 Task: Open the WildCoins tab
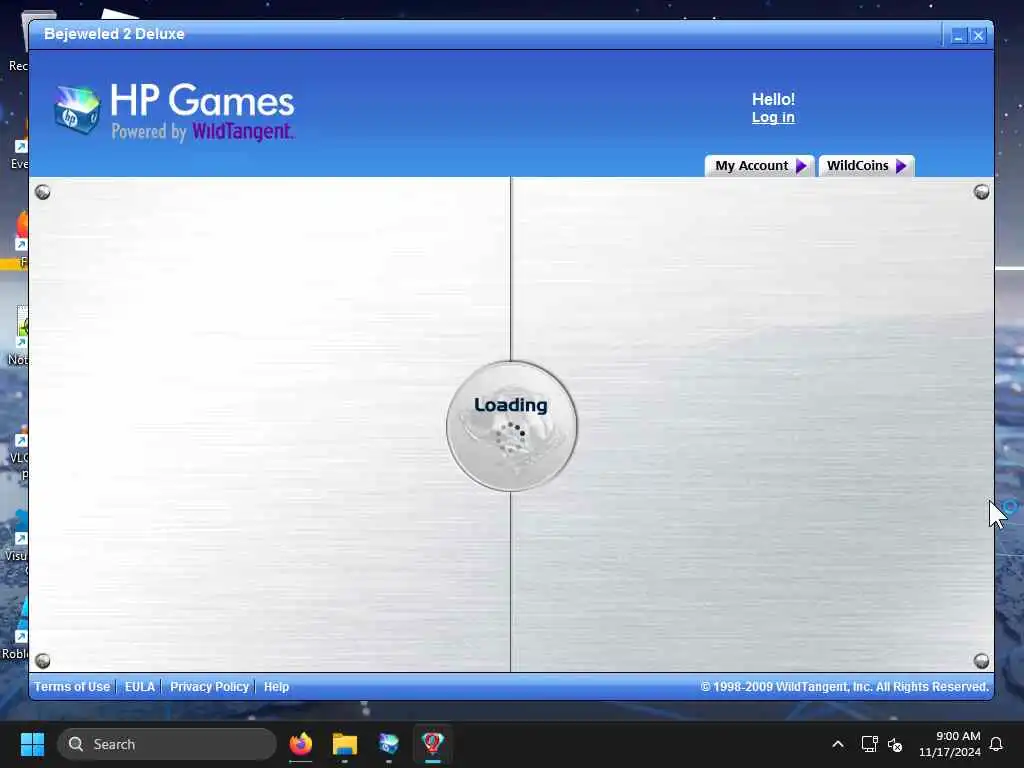(866, 166)
